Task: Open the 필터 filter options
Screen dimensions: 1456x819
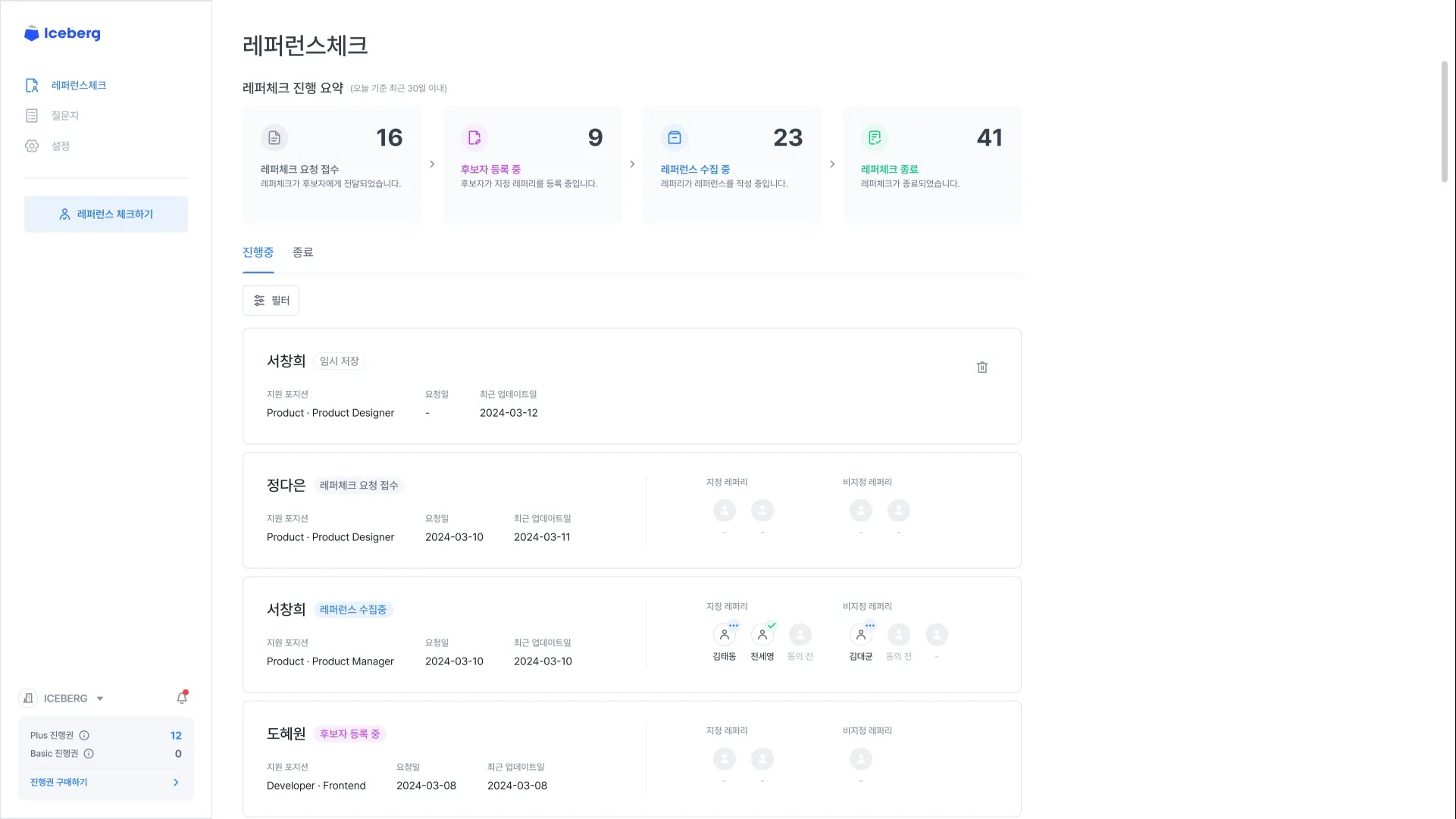Action: click(x=271, y=301)
